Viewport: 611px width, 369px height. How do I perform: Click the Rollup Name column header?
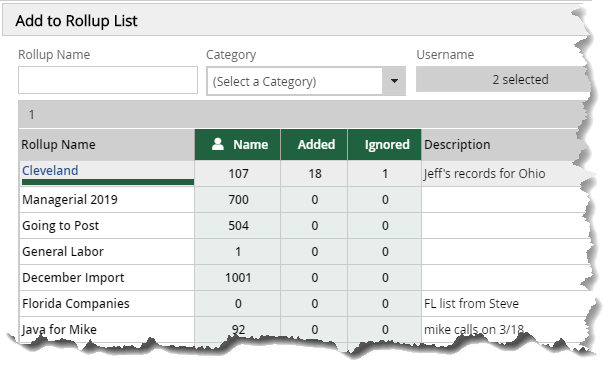coord(107,145)
